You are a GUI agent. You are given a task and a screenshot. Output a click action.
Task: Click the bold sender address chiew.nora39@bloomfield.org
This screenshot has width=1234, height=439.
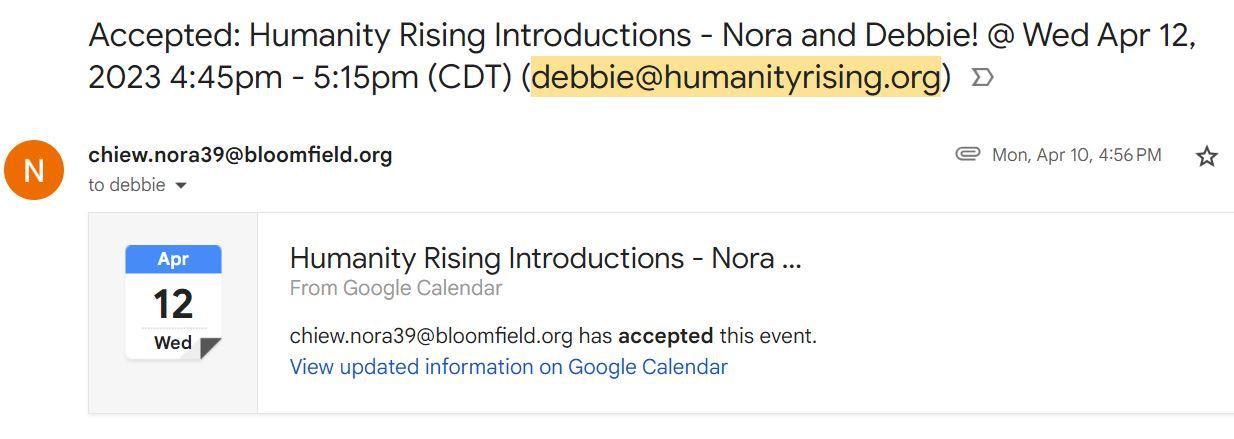(240, 155)
